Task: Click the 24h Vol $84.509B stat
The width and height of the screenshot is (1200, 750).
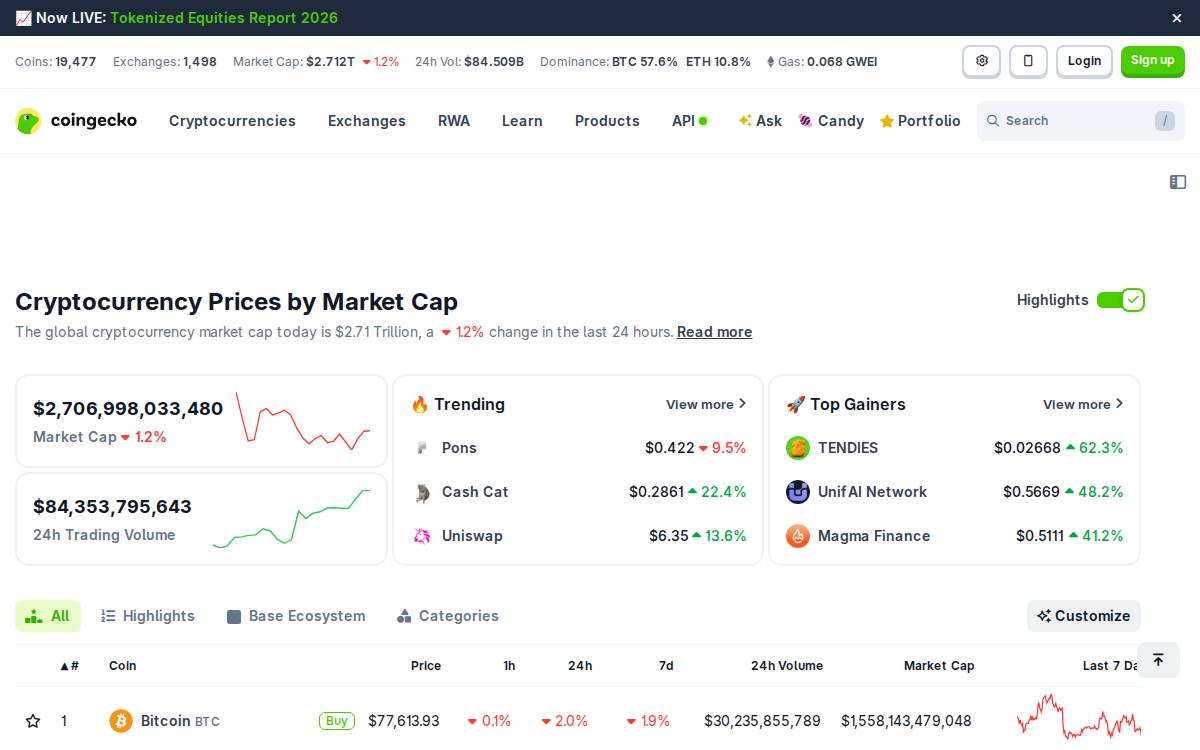Action: tap(469, 62)
